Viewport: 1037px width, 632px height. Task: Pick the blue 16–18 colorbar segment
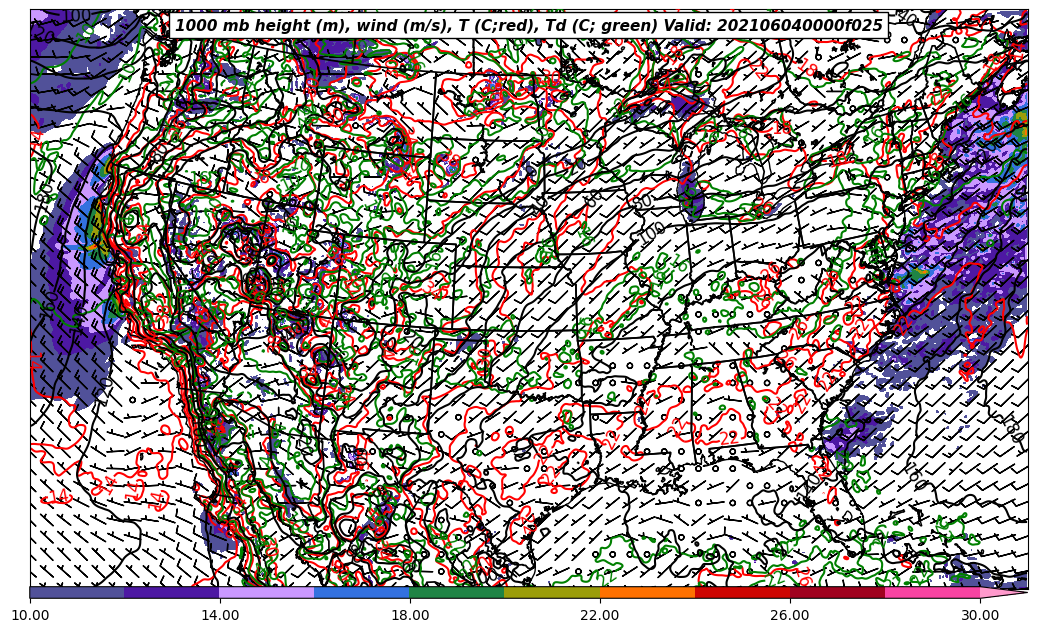(x=362, y=592)
